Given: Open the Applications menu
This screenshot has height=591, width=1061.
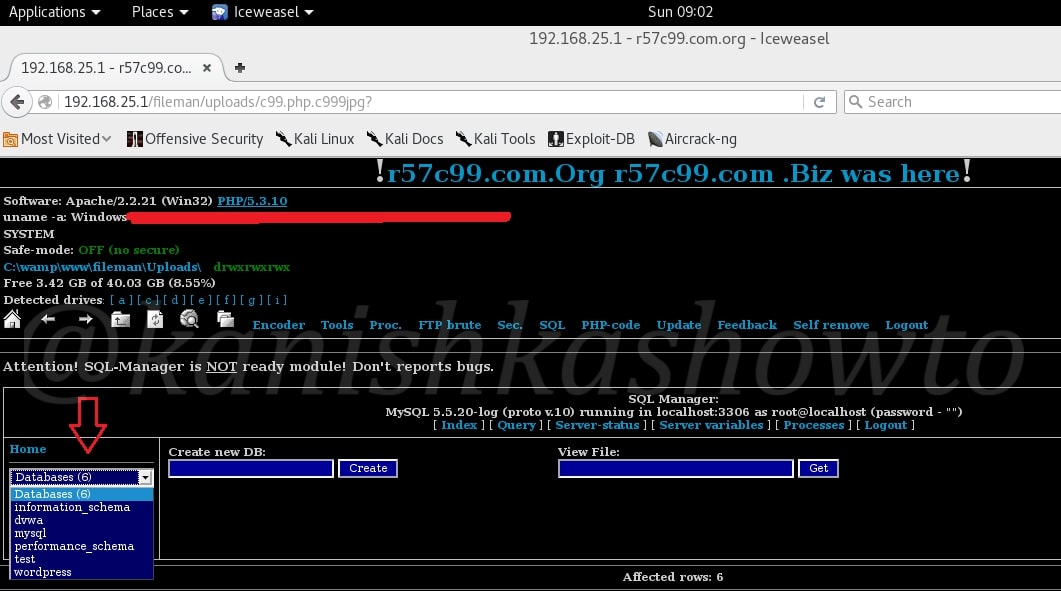Looking at the screenshot, I should [x=54, y=12].
